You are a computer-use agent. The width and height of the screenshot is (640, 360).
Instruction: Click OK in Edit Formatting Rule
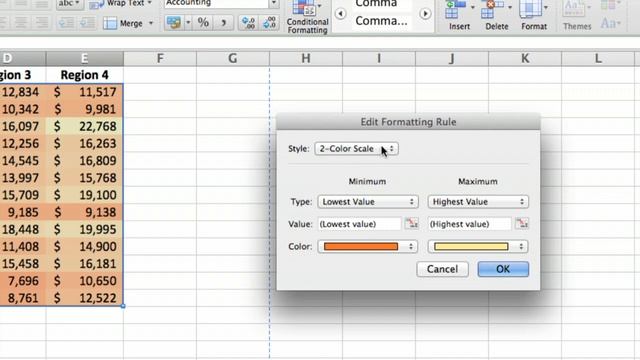tap(503, 269)
